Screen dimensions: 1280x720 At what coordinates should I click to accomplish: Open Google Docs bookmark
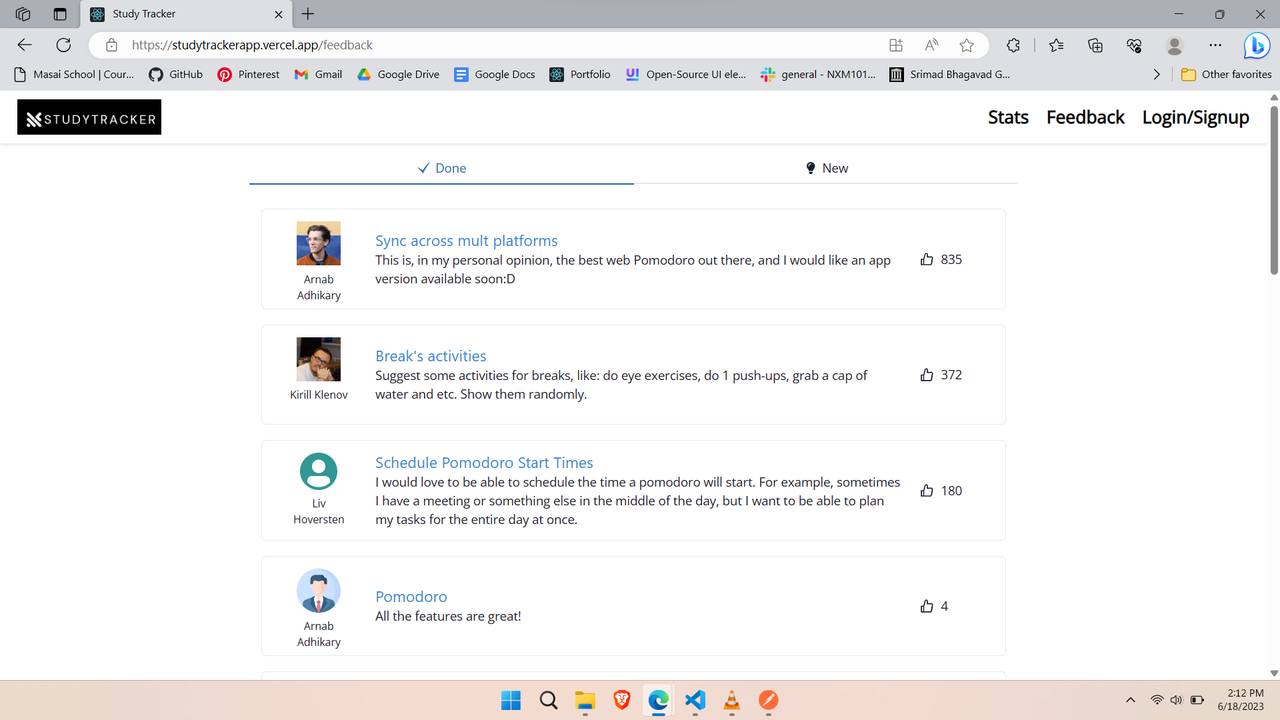tap(494, 74)
